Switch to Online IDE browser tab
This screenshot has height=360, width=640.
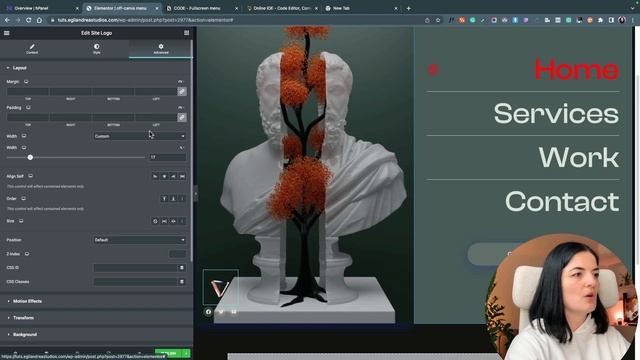tap(282, 8)
